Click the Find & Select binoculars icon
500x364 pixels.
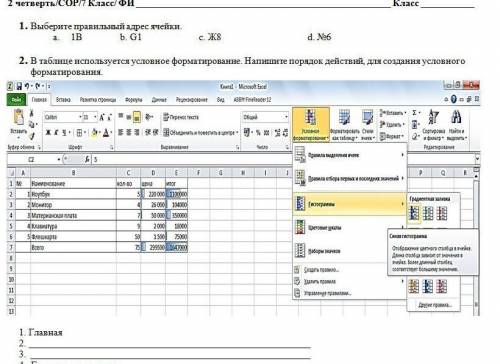456,125
